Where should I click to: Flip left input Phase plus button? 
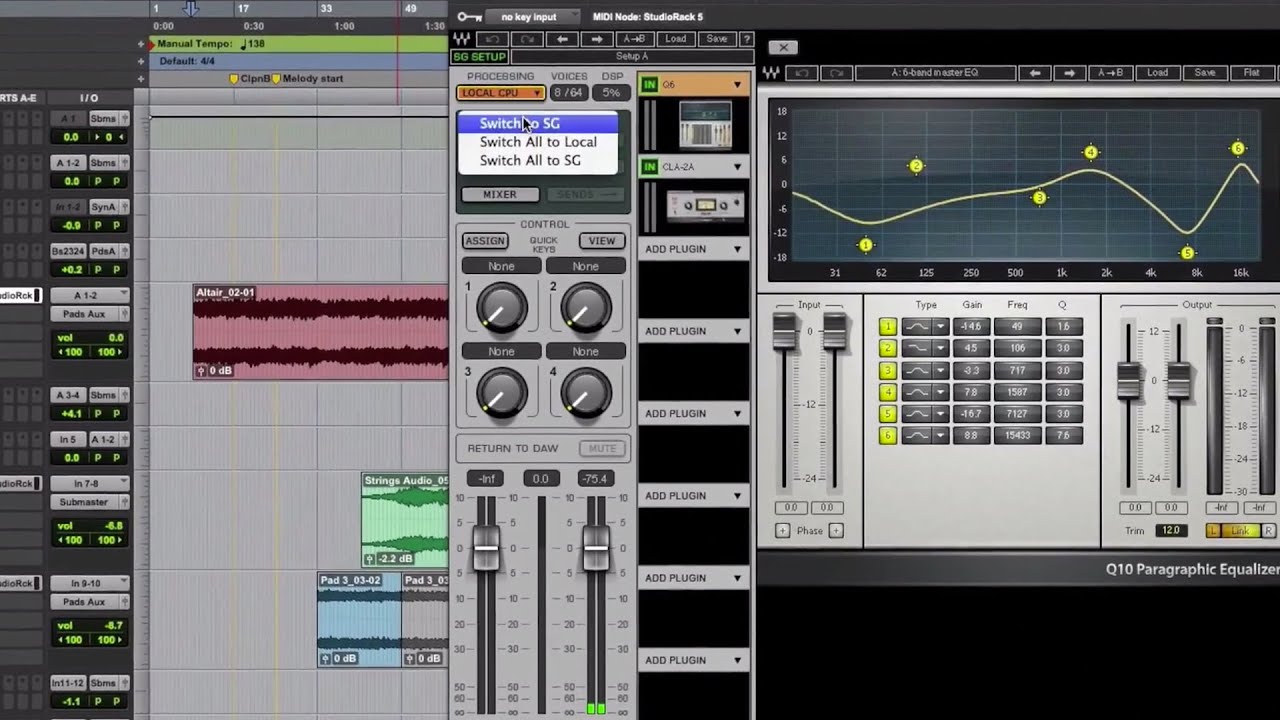coord(782,531)
